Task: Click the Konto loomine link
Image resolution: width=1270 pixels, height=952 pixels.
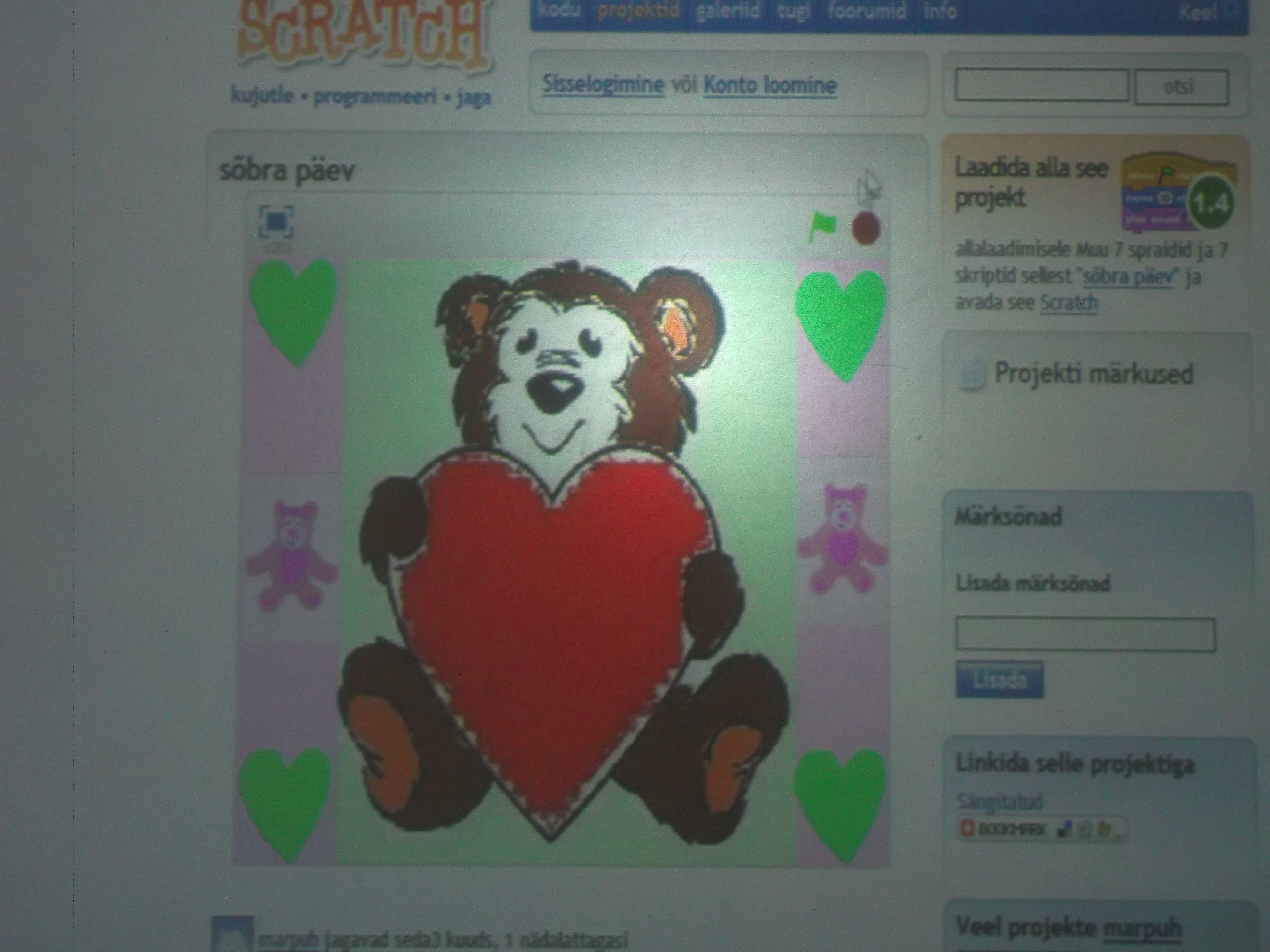Action: (x=769, y=86)
